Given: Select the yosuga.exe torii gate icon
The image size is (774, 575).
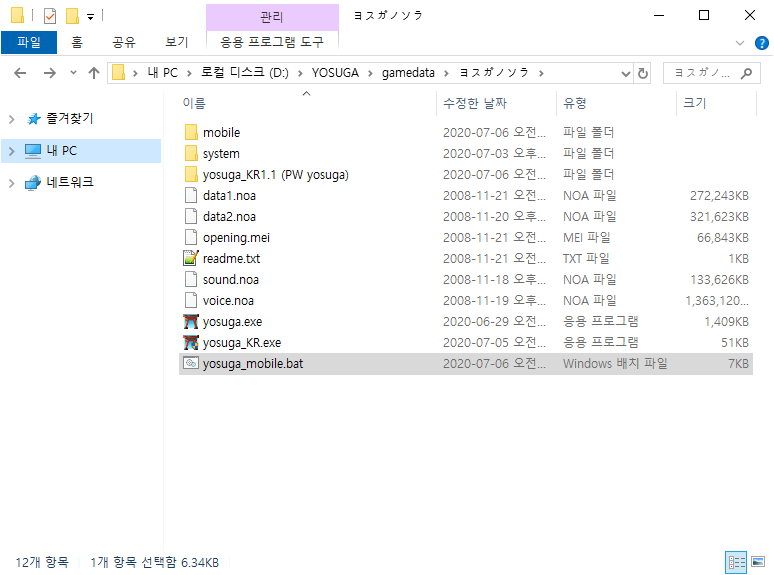Looking at the screenshot, I should pos(191,321).
